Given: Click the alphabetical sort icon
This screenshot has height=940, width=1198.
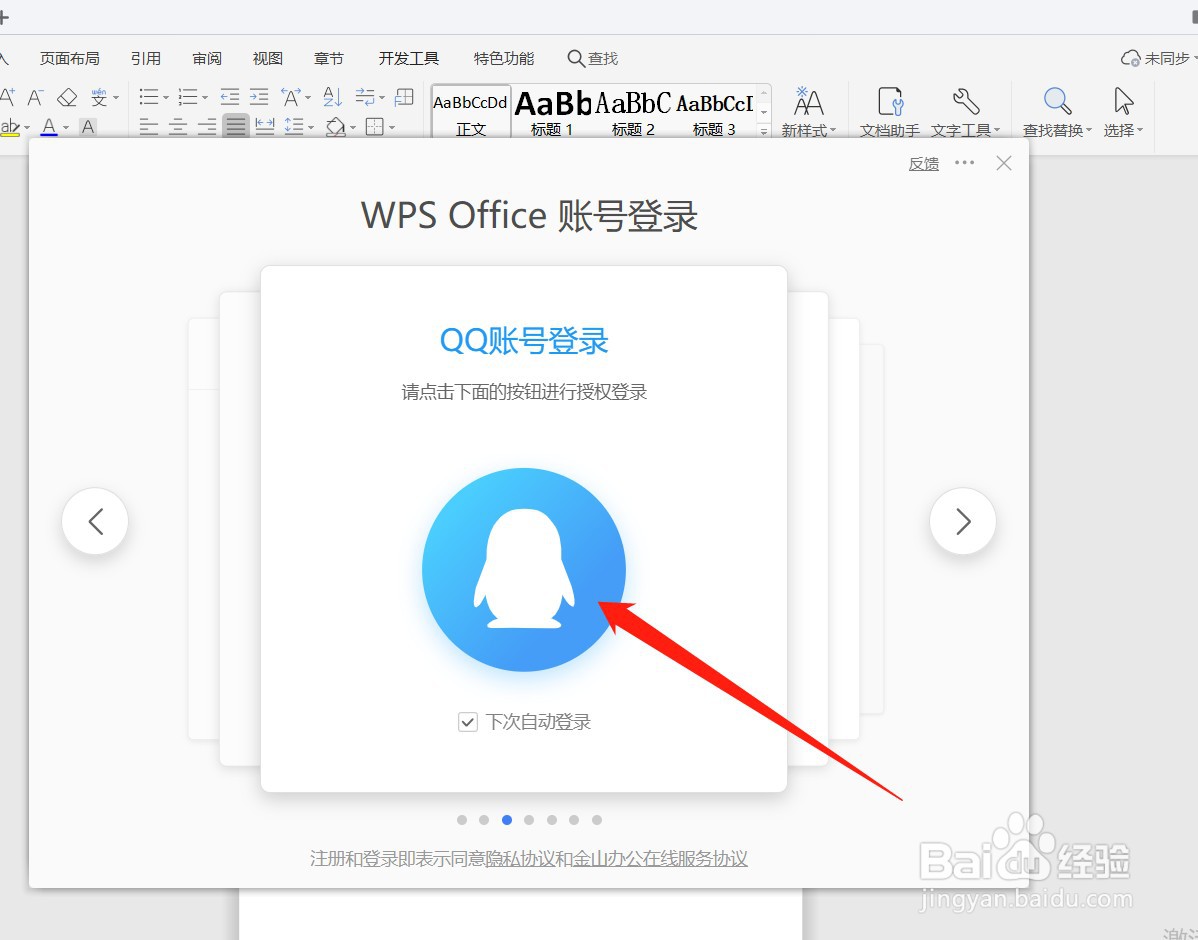Looking at the screenshot, I should [334, 98].
